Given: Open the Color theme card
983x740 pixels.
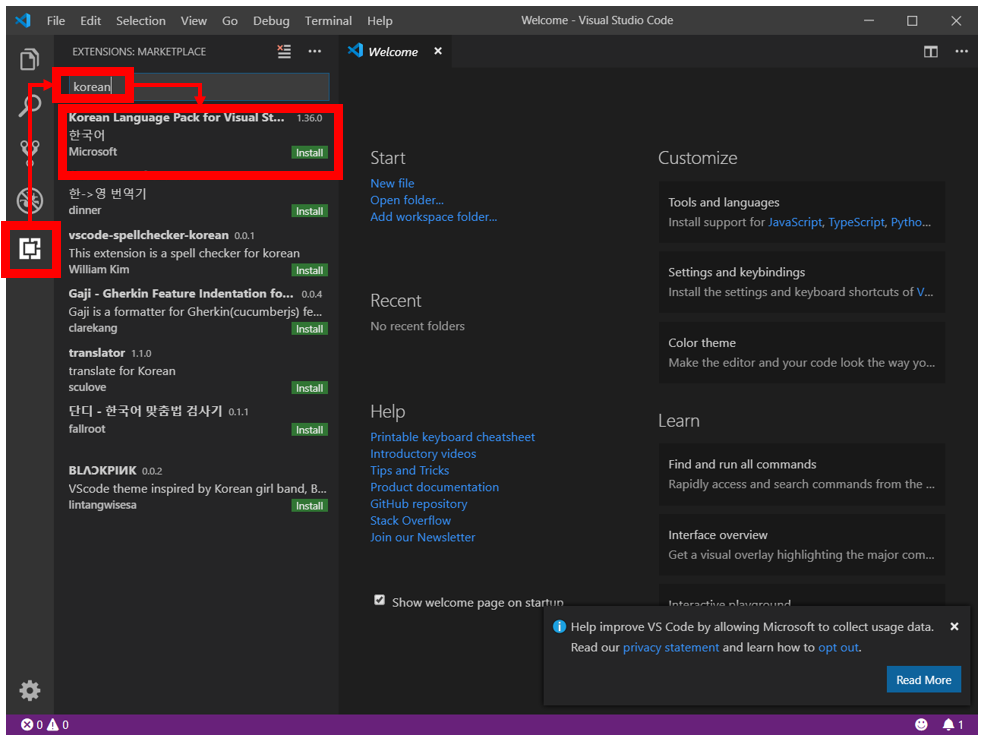Looking at the screenshot, I should point(802,352).
